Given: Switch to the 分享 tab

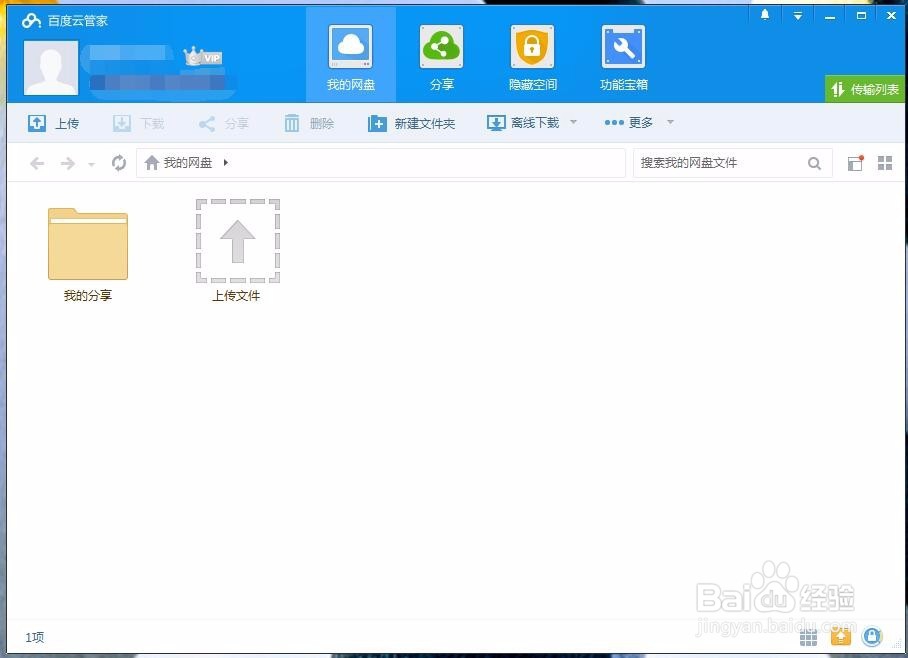Looking at the screenshot, I should pos(441,56).
